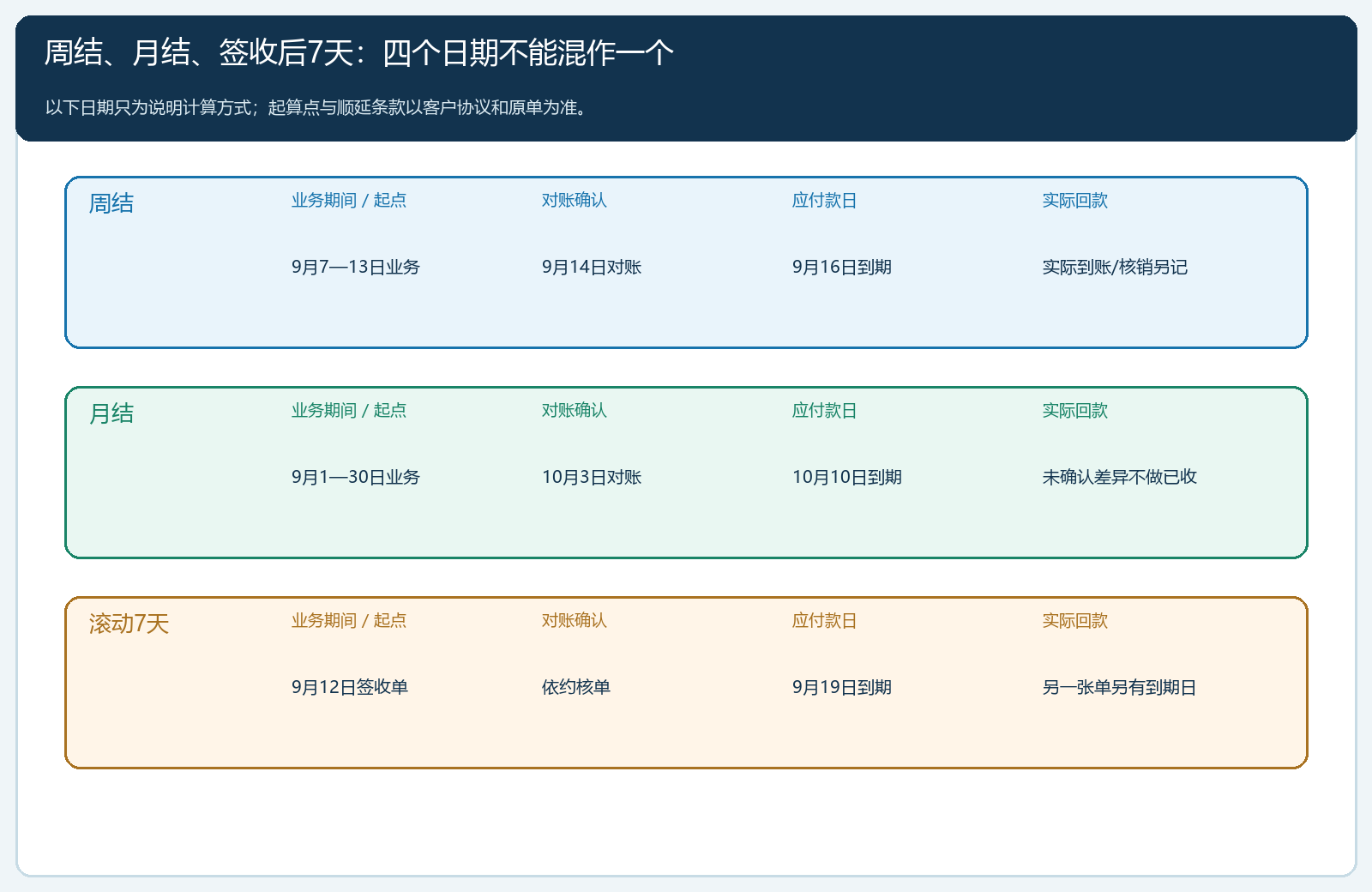1372x892 pixels.
Task: Click 业务期间 / 起点 label in 周结 card
Action: [349, 201]
